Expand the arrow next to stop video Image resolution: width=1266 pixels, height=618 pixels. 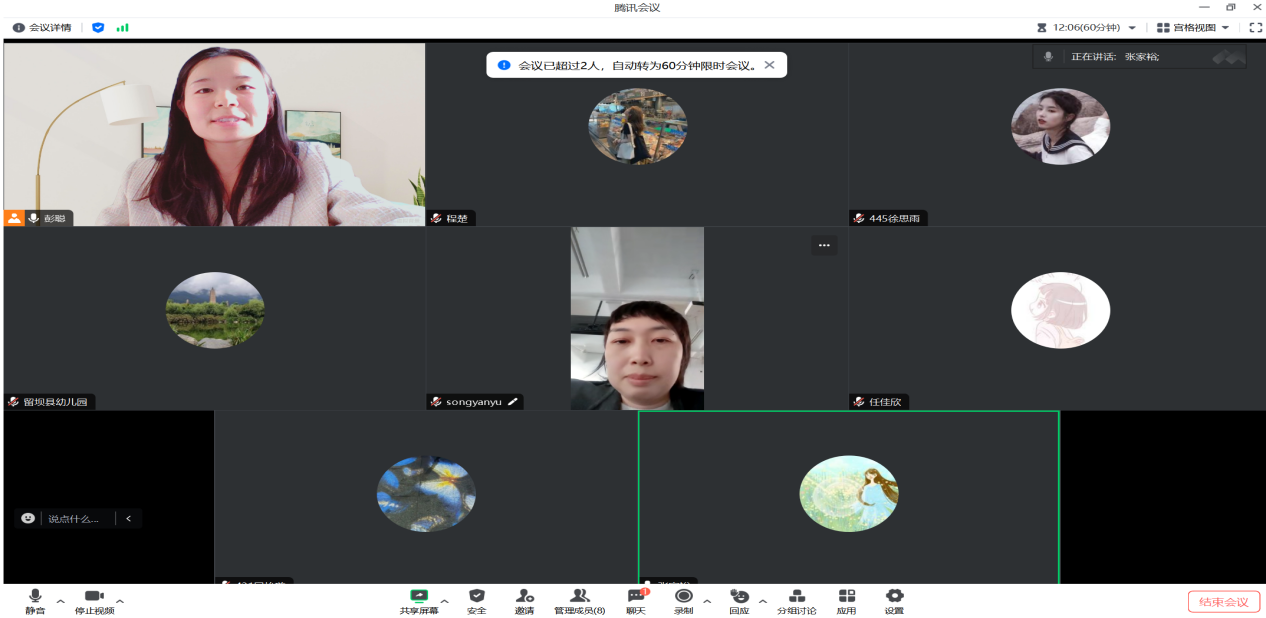(x=120, y=601)
